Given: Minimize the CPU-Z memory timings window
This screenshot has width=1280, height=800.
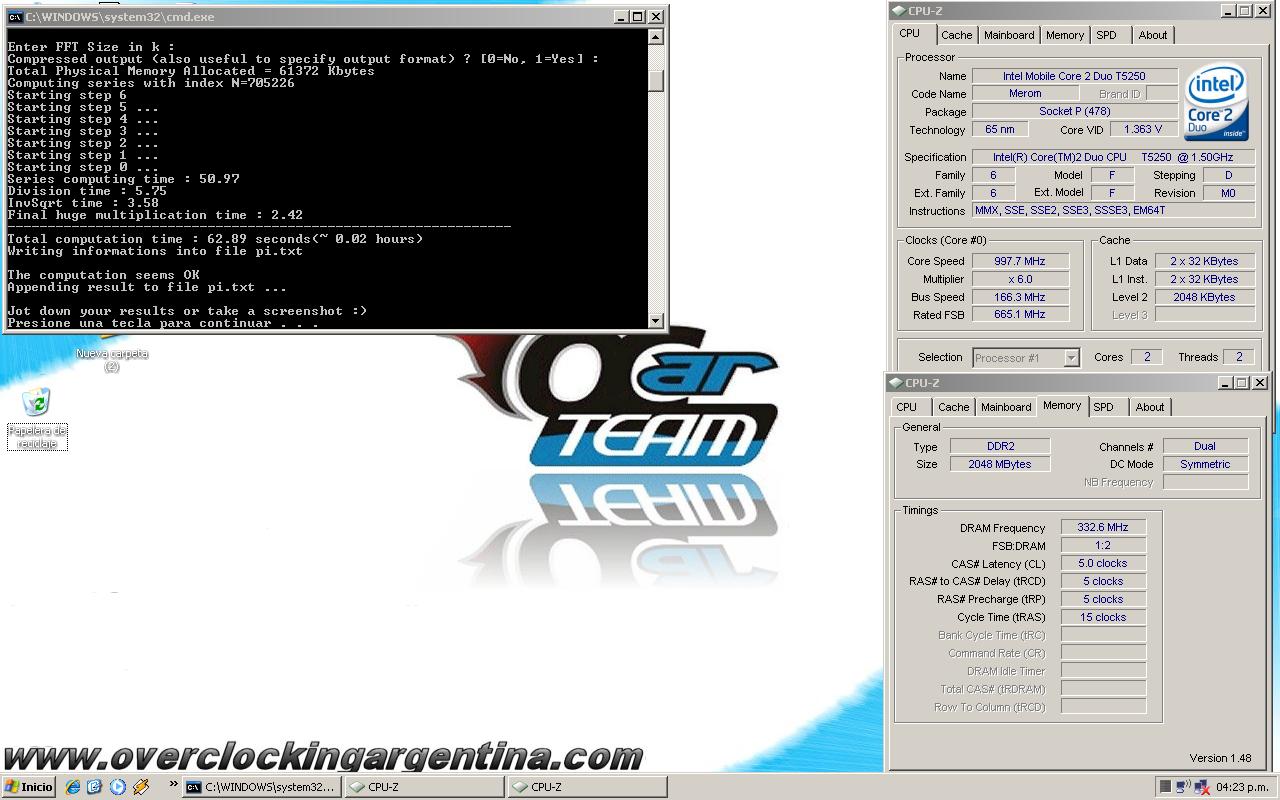Looking at the screenshot, I should click(1225, 383).
